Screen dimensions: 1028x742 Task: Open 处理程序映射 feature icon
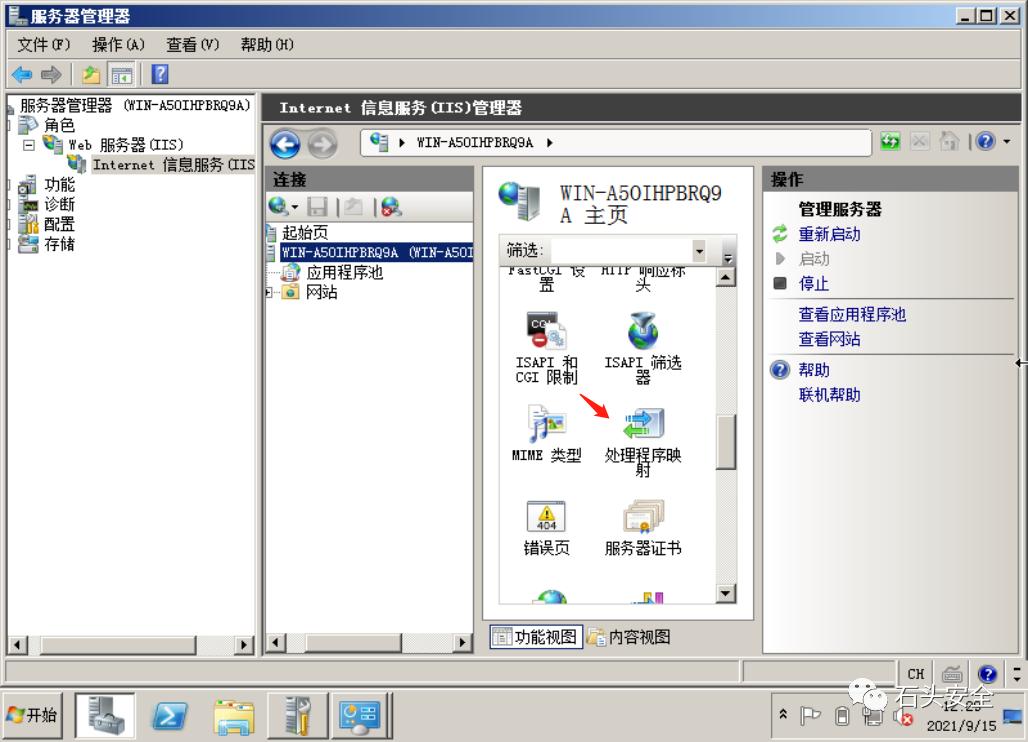[x=642, y=442]
